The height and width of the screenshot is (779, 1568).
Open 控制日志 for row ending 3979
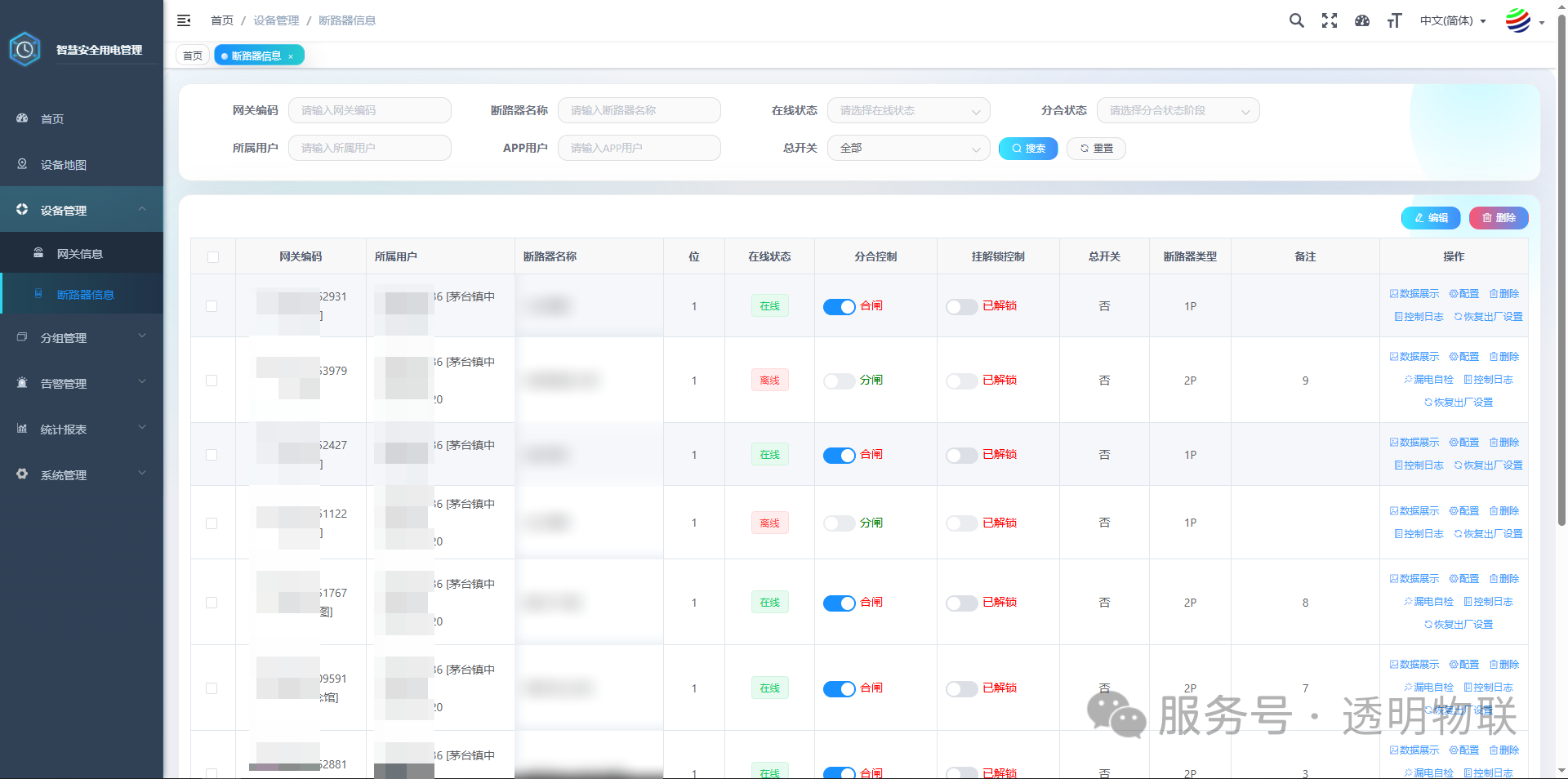[1488, 380]
